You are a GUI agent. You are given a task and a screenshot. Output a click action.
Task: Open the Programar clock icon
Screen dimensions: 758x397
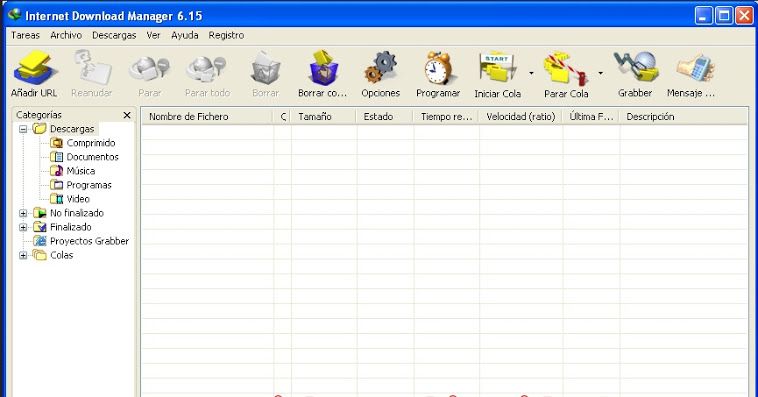point(438,67)
